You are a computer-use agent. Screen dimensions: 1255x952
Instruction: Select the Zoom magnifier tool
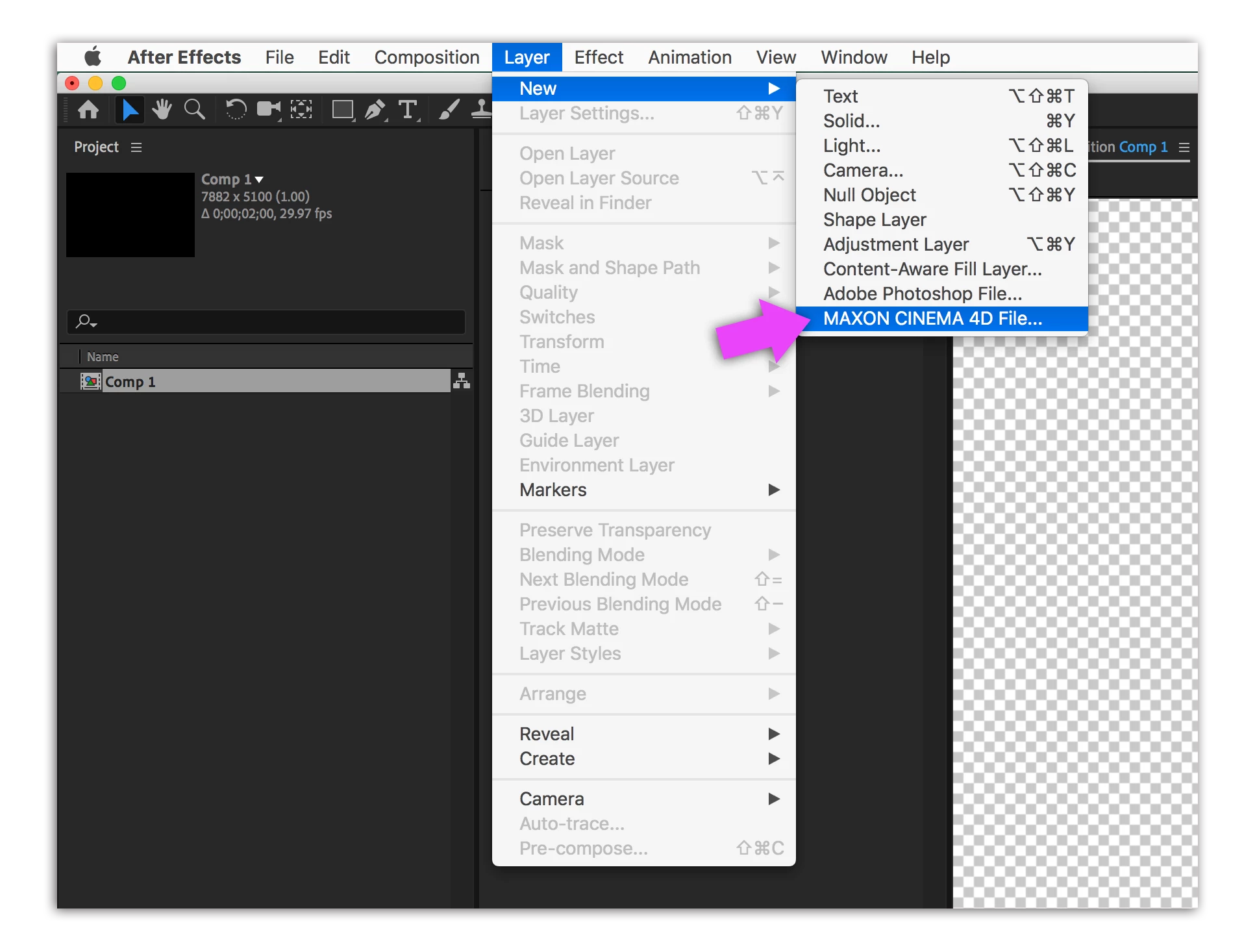[x=194, y=110]
